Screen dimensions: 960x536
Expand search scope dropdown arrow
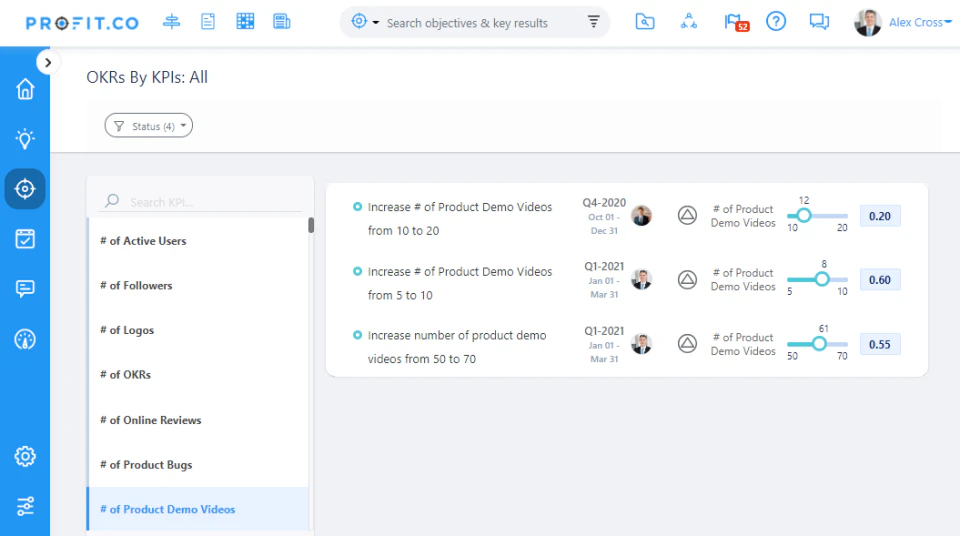[376, 23]
